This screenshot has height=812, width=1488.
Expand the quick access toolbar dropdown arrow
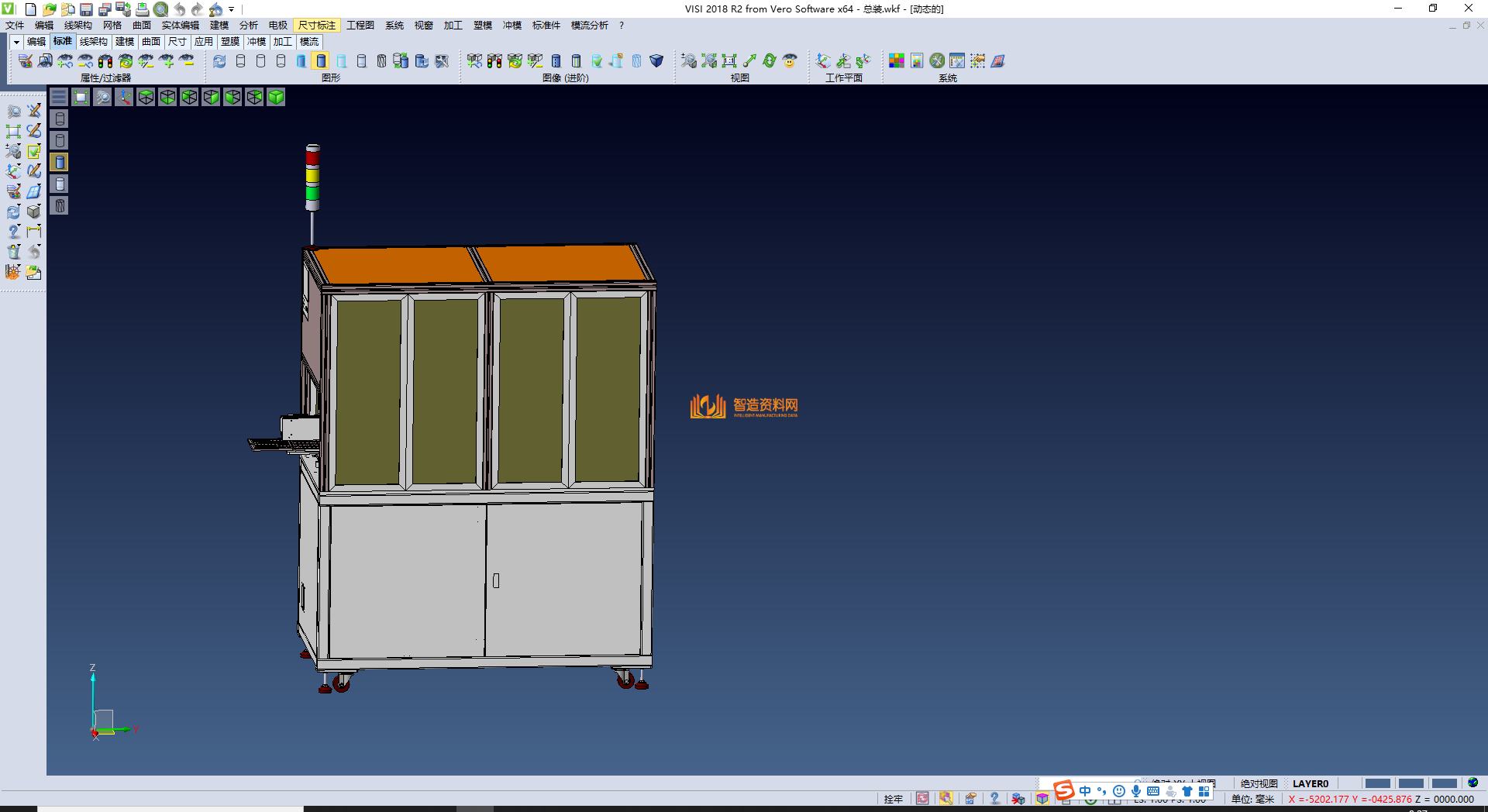tap(231, 9)
